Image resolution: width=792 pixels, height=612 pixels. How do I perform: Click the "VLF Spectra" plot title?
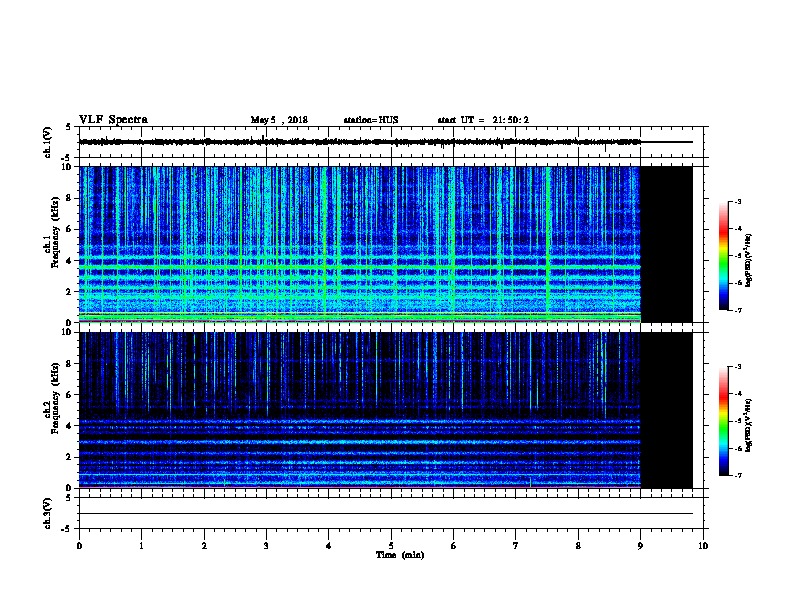[x=113, y=120]
